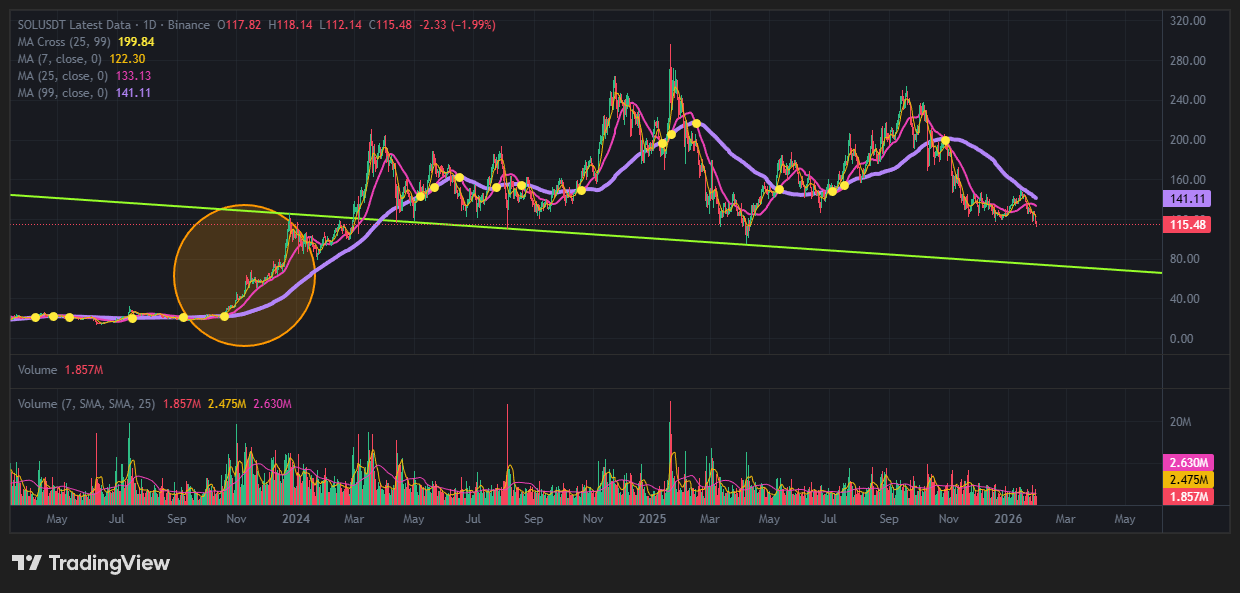The height and width of the screenshot is (593, 1240).
Task: Select the MA (7, close, 0) indicator legend
Action: click(62, 58)
